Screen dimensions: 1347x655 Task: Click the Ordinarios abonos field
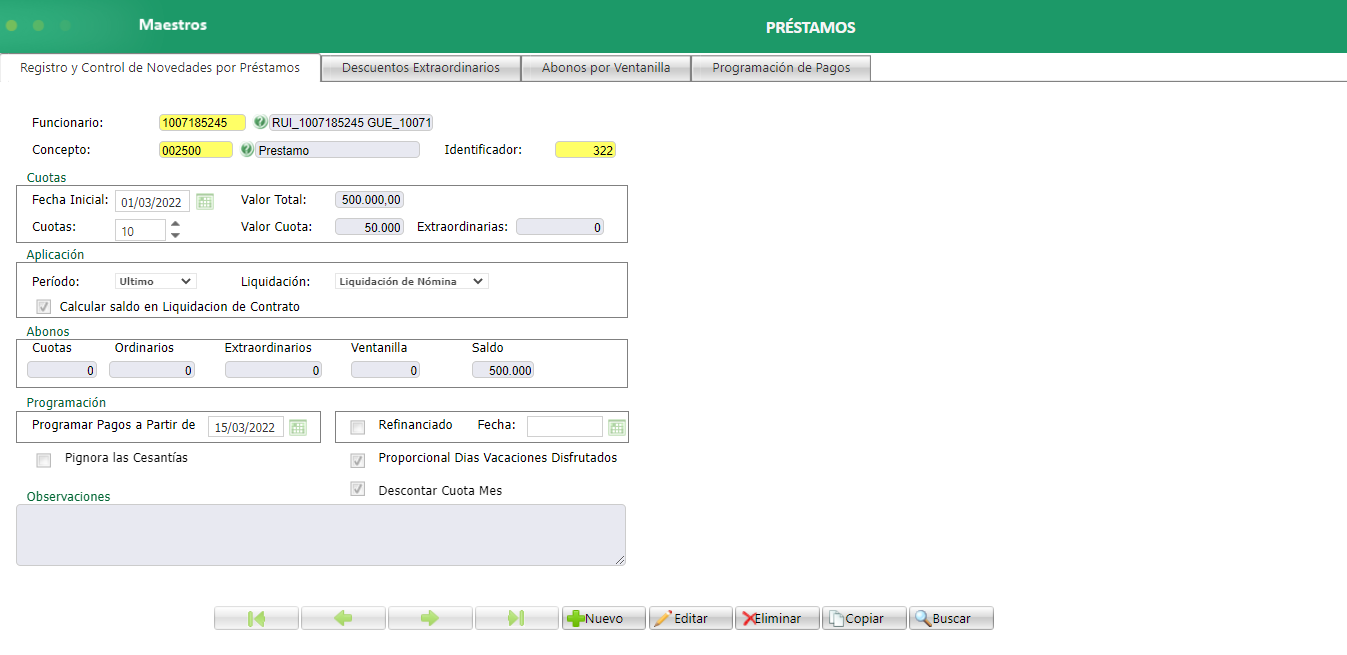152,370
